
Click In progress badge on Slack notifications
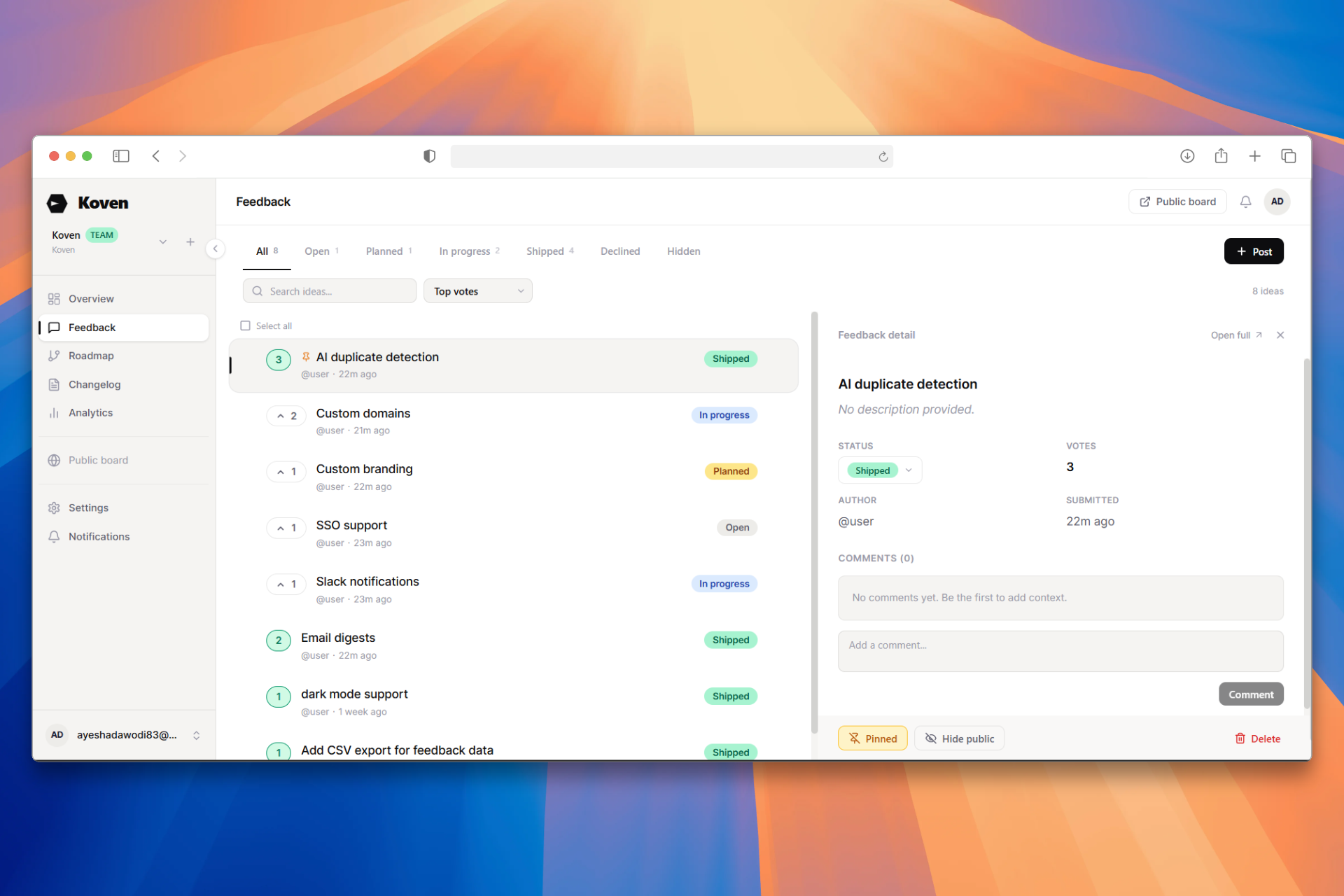point(724,584)
